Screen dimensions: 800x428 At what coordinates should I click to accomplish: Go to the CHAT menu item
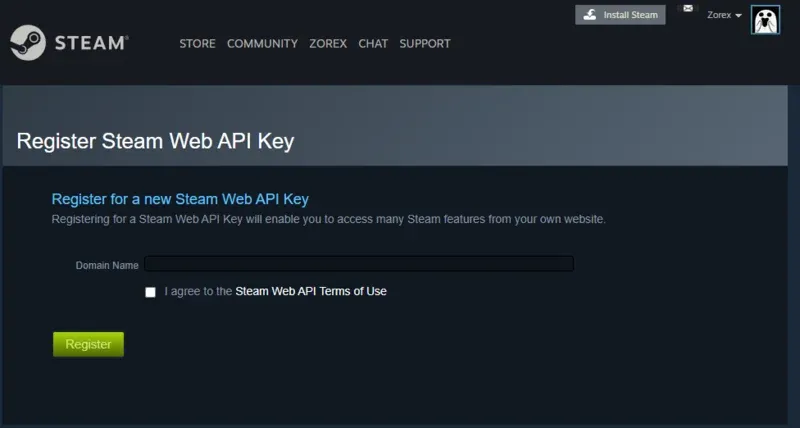(373, 44)
